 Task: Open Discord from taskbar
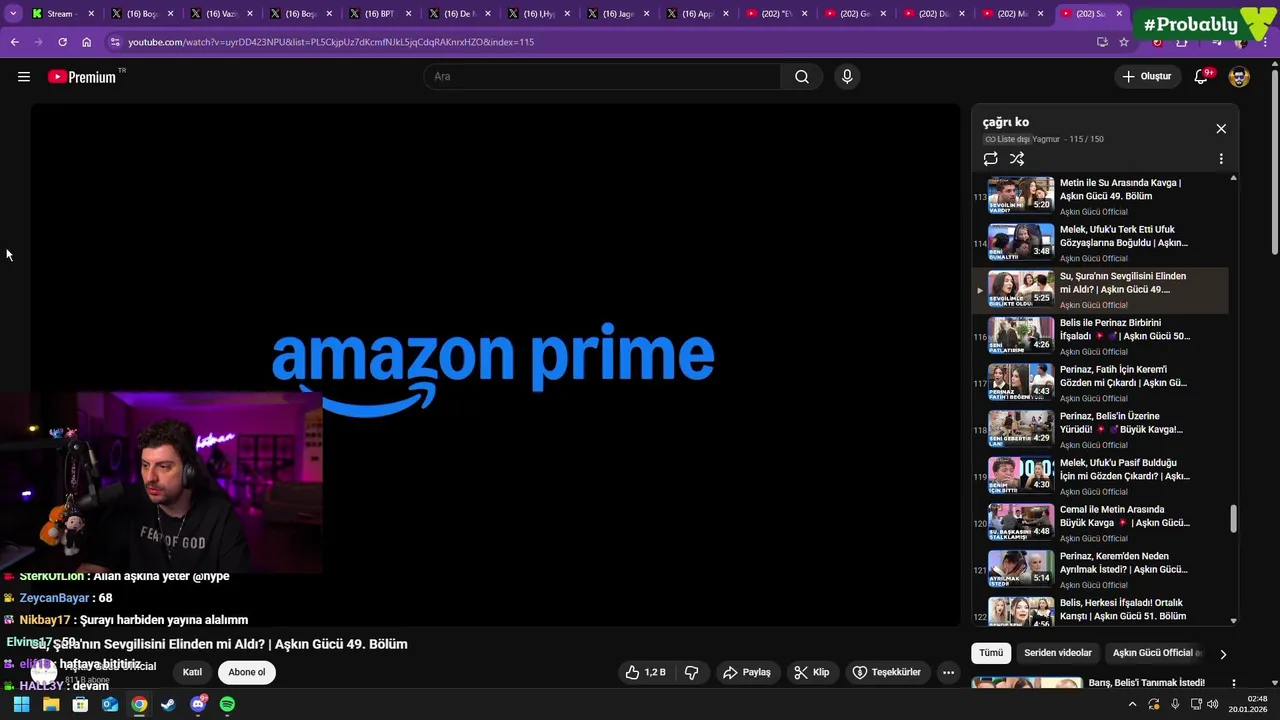click(x=198, y=704)
